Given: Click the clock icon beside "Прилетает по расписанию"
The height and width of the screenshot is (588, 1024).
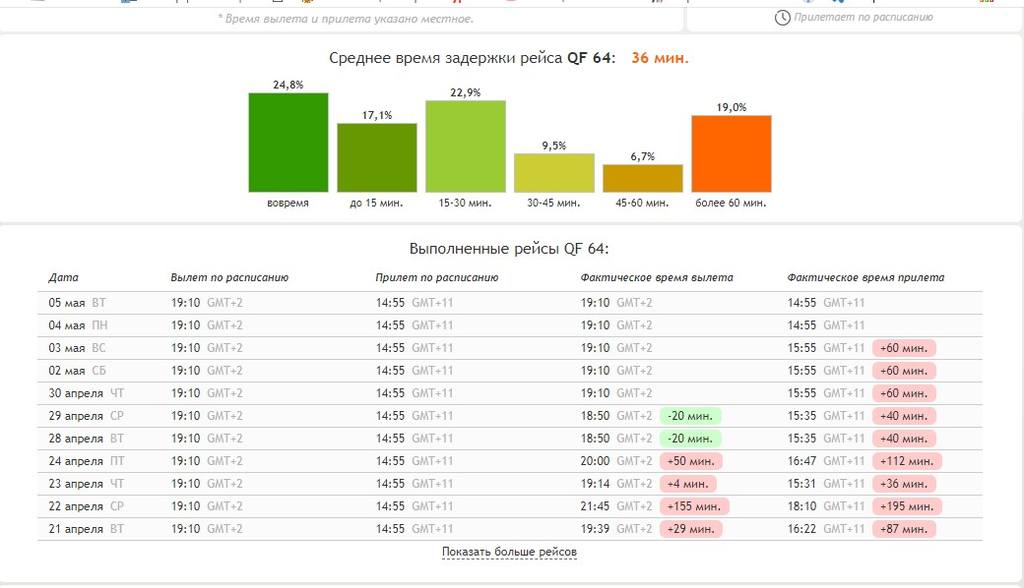Looking at the screenshot, I should (782, 18).
